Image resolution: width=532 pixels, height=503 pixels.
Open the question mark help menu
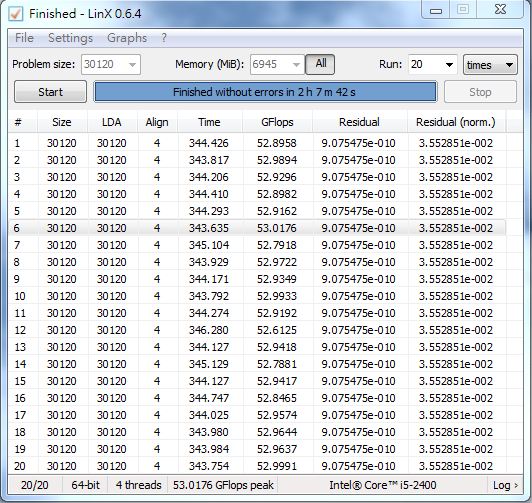164,38
